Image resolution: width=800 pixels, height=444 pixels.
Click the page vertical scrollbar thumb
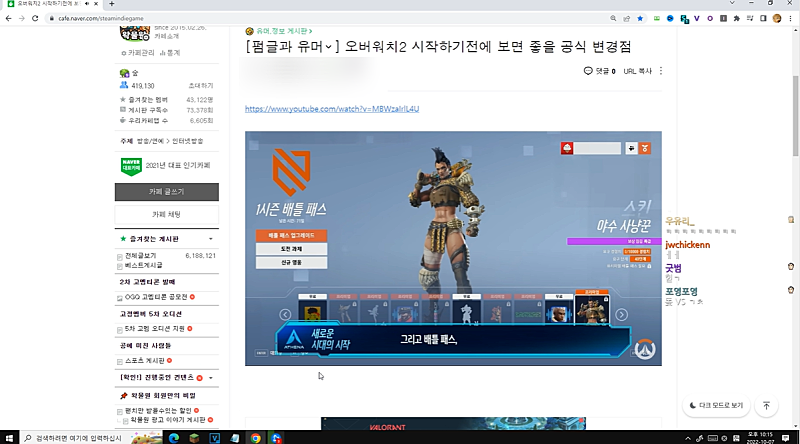795,116
